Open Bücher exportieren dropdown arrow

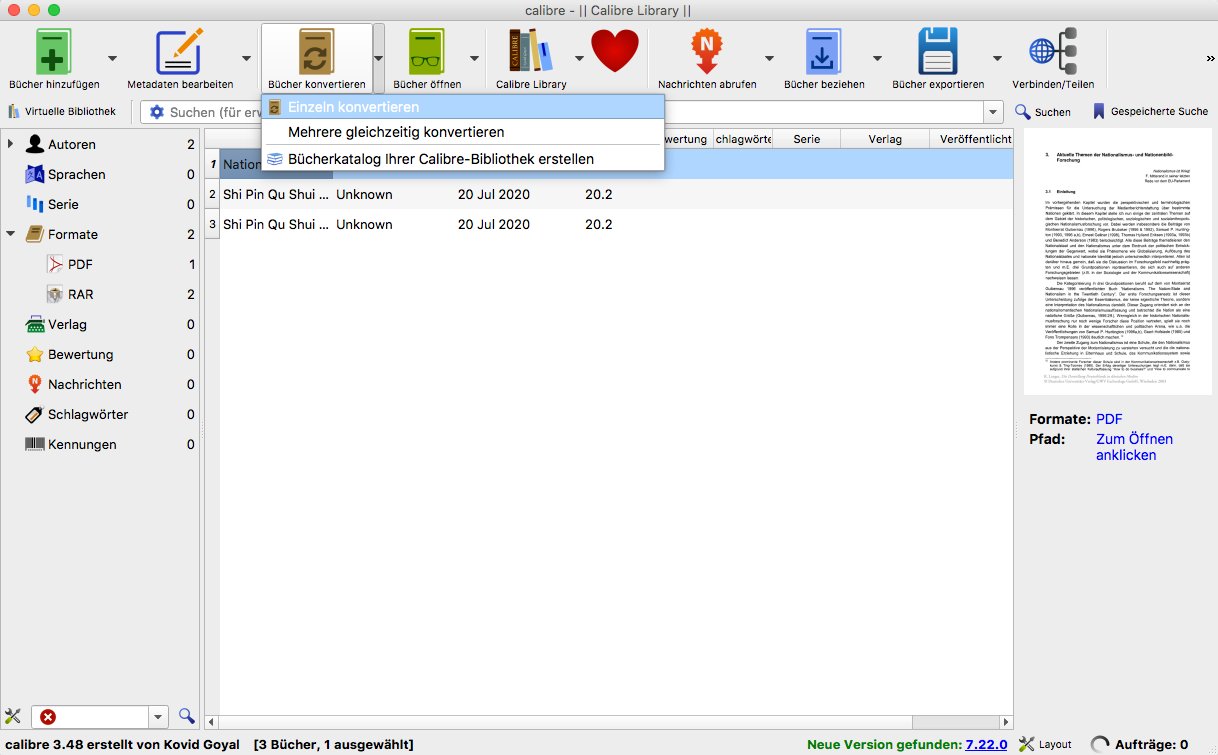point(997,58)
